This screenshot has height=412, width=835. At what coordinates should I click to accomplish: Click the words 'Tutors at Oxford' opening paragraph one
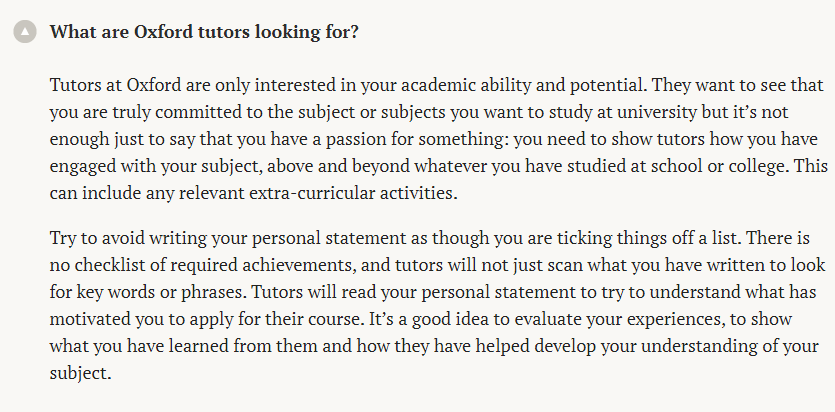[116, 85]
